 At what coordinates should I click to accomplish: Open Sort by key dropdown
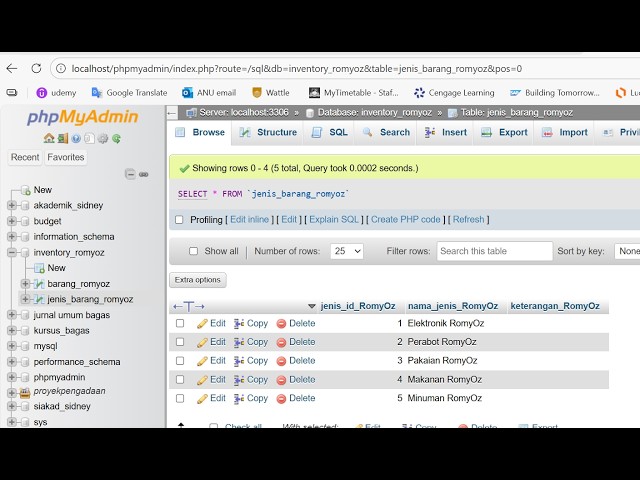coord(627,251)
